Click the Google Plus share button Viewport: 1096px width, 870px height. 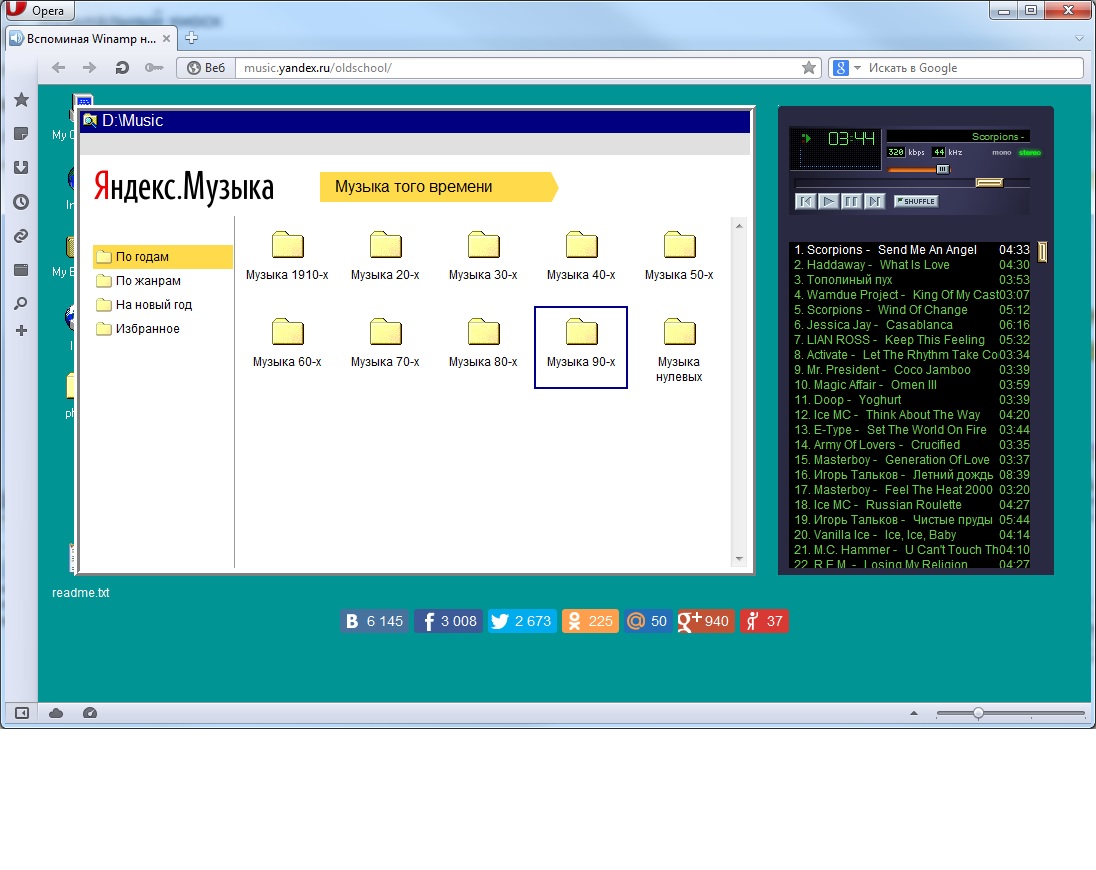(705, 621)
